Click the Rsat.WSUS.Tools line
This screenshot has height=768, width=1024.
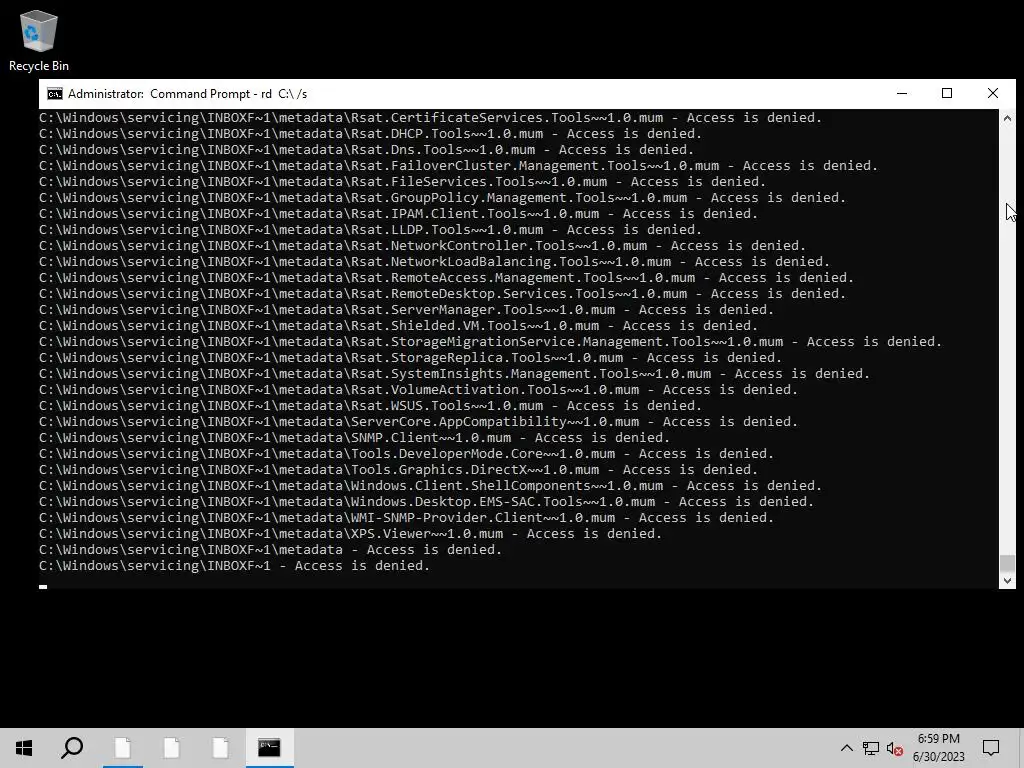tap(370, 406)
